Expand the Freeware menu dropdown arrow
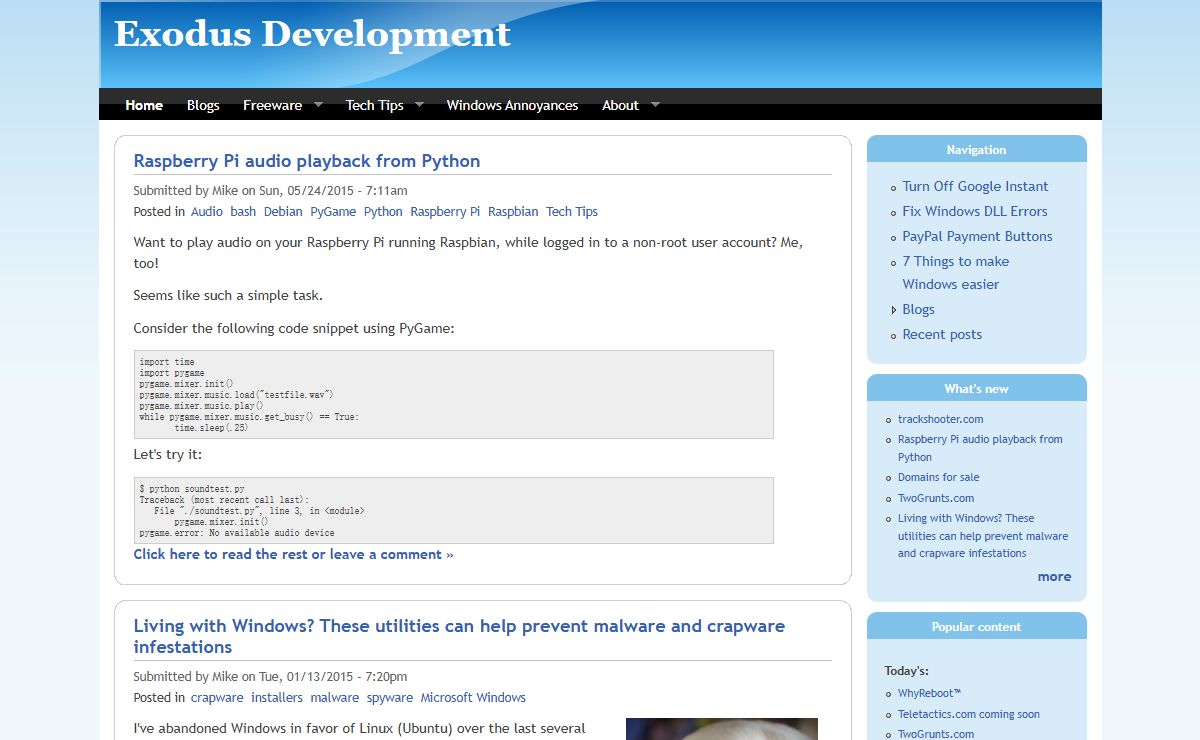The height and width of the screenshot is (740, 1200). [x=318, y=104]
